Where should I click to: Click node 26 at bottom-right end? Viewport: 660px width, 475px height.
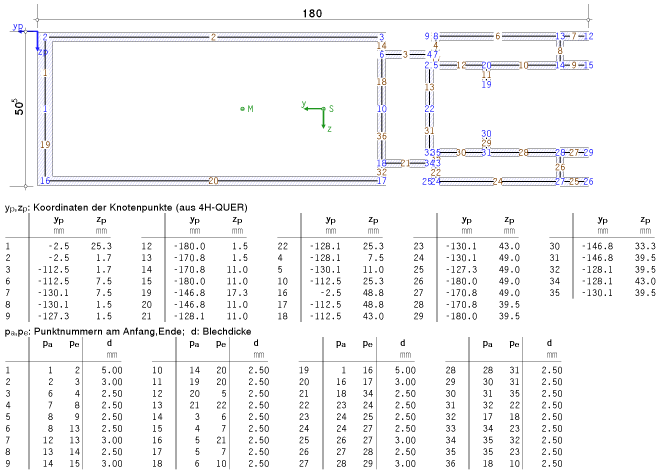coord(589,182)
